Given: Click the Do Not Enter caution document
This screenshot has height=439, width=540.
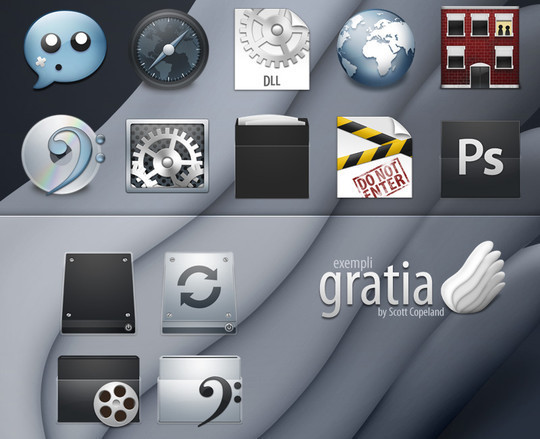Looking at the screenshot, I should click(374, 157).
